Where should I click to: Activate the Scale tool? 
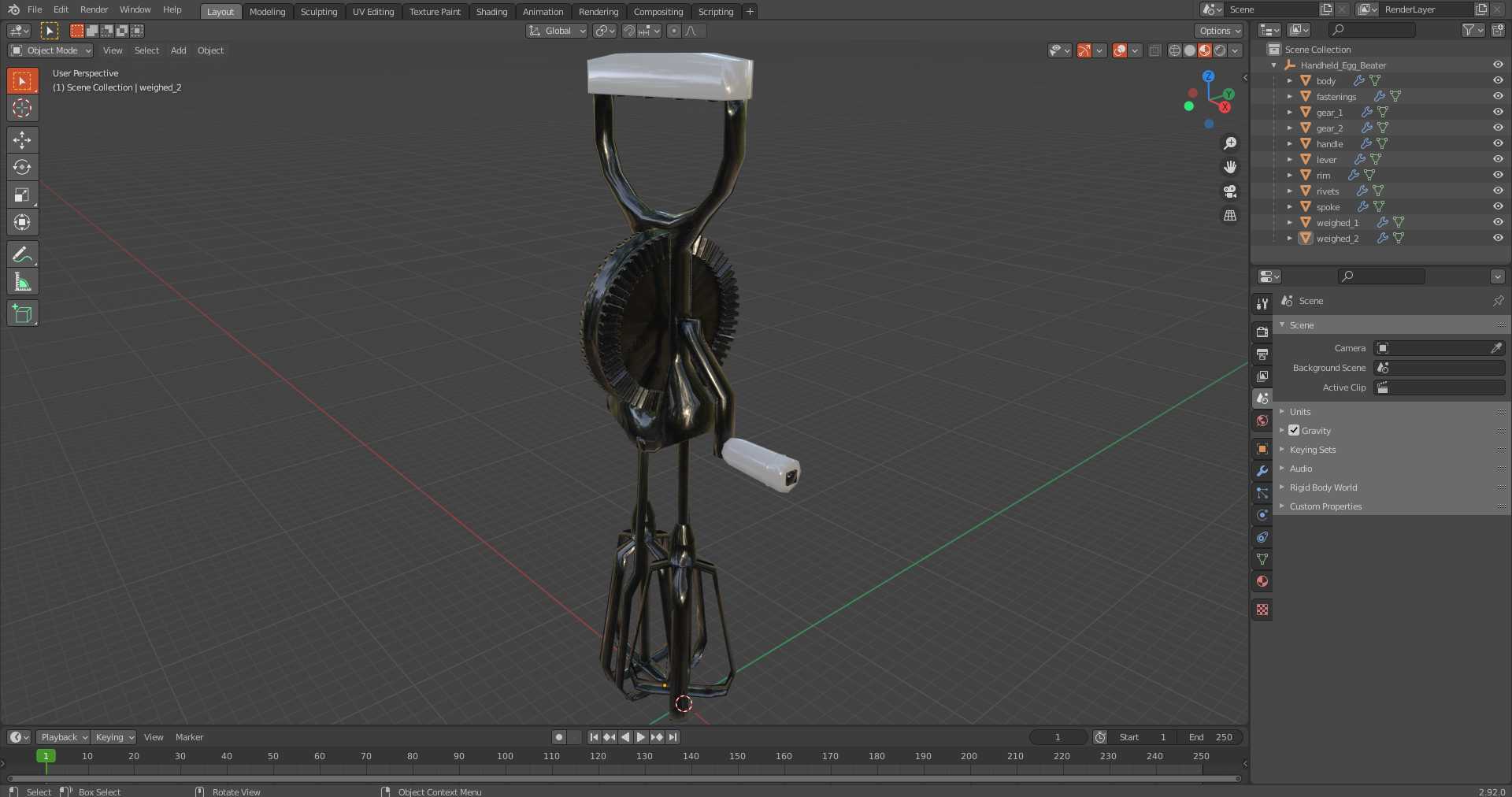tap(22, 195)
